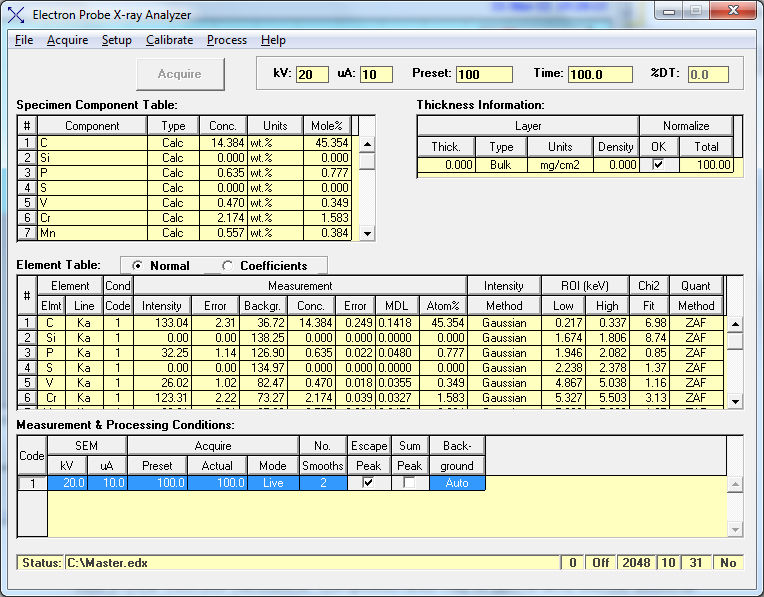Toggle the Escape Peak checkbox
Screen dimensions: 764x597
pyautogui.click(x=368, y=482)
